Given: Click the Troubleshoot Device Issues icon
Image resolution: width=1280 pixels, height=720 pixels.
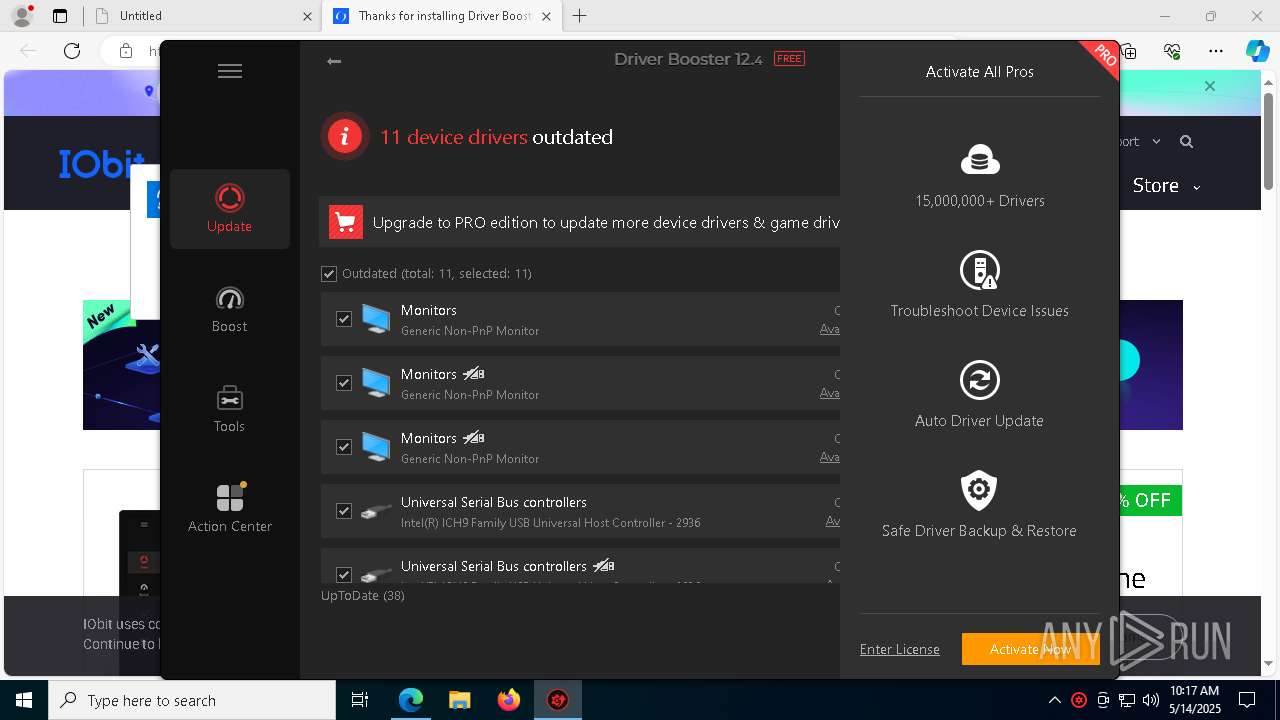Looking at the screenshot, I should click(980, 270).
